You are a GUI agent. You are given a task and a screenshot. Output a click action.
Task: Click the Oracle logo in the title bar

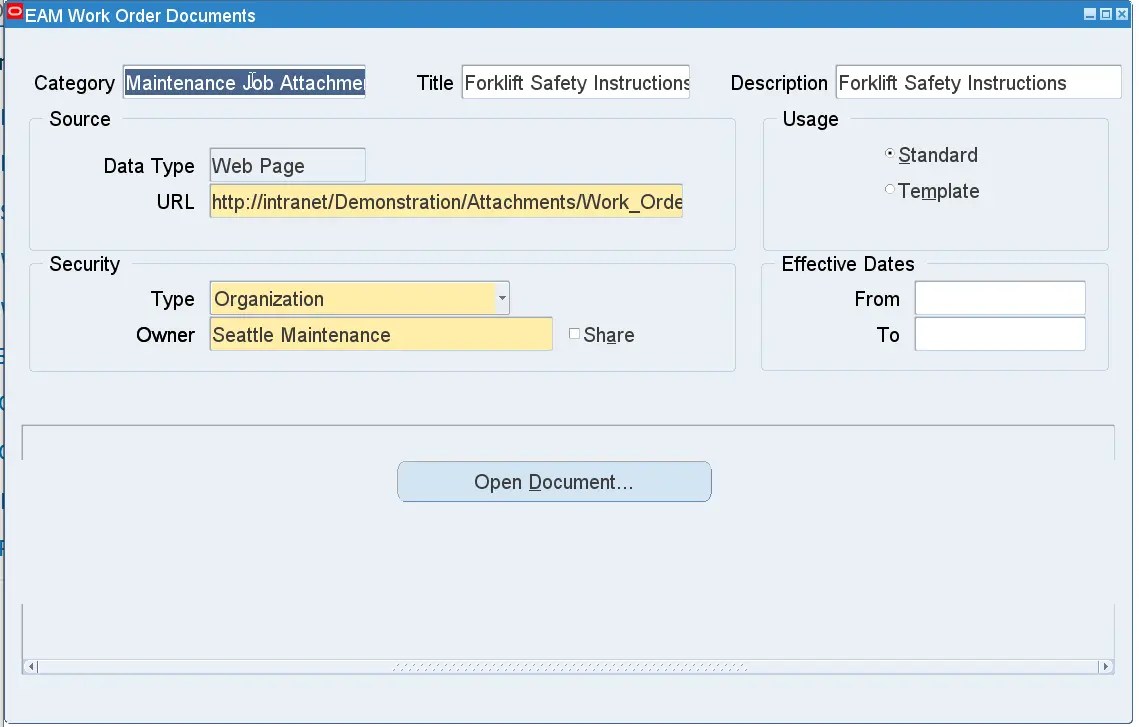click(x=14, y=14)
